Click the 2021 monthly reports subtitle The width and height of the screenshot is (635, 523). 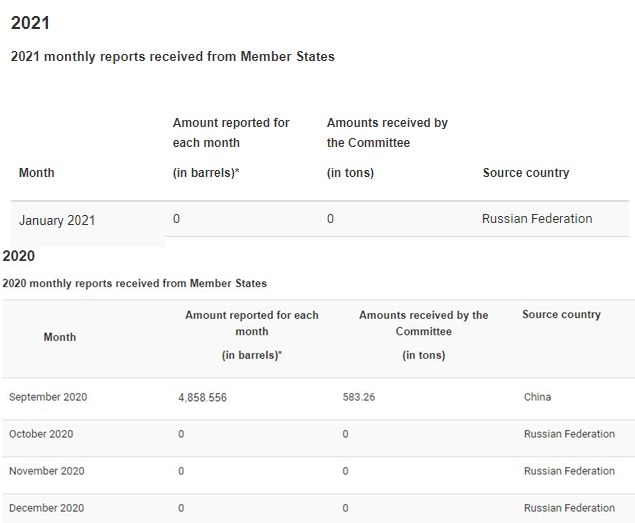coord(173,56)
